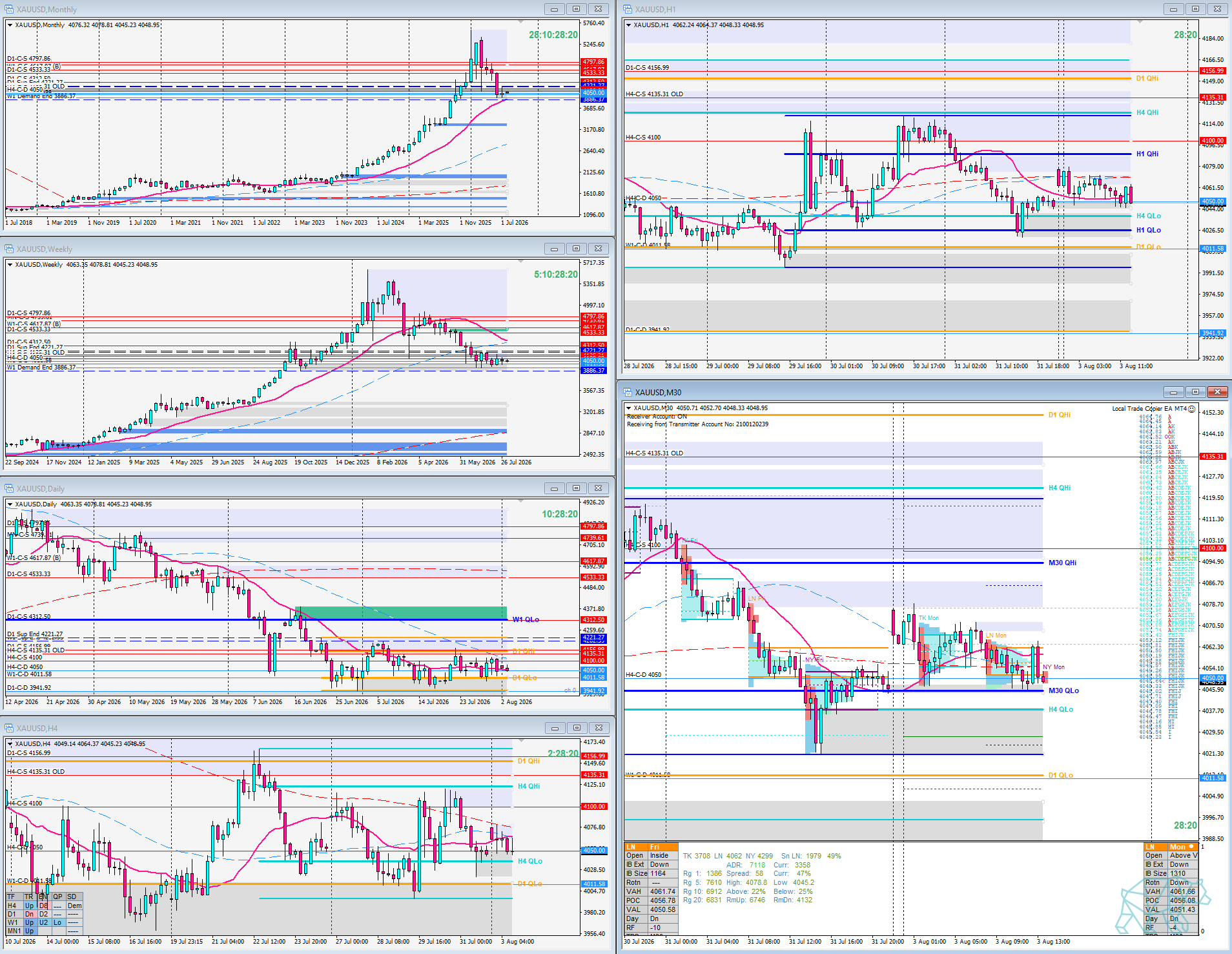Click the Friday 'LN' session header cell
The width and height of the screenshot is (1232, 954).
point(636,847)
